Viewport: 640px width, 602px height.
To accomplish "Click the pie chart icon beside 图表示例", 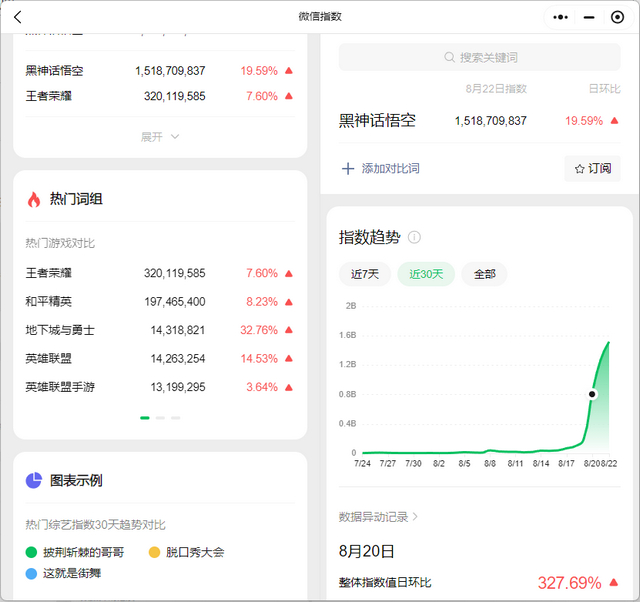I will (x=34, y=480).
